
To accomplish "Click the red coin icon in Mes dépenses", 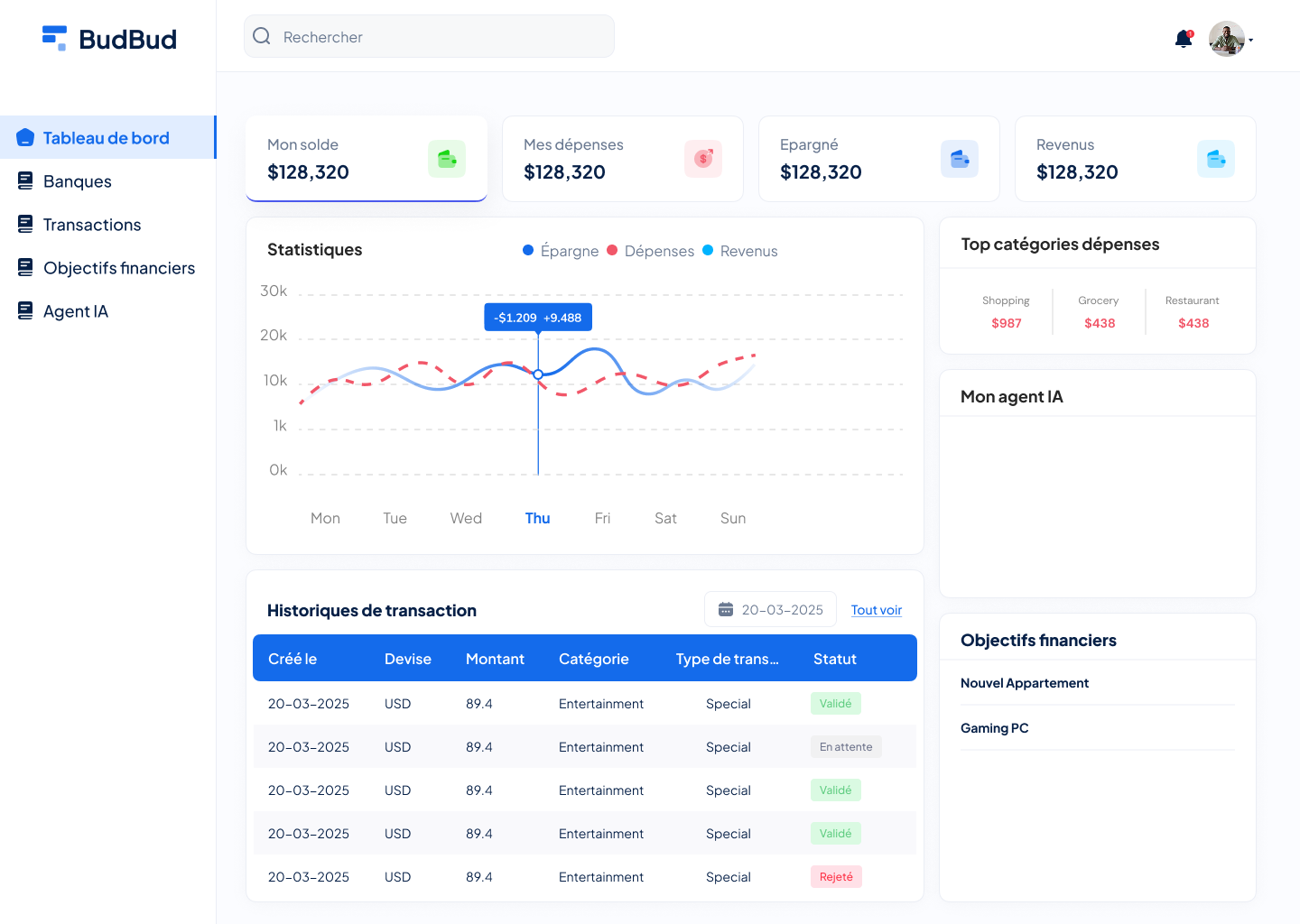I will [703, 159].
